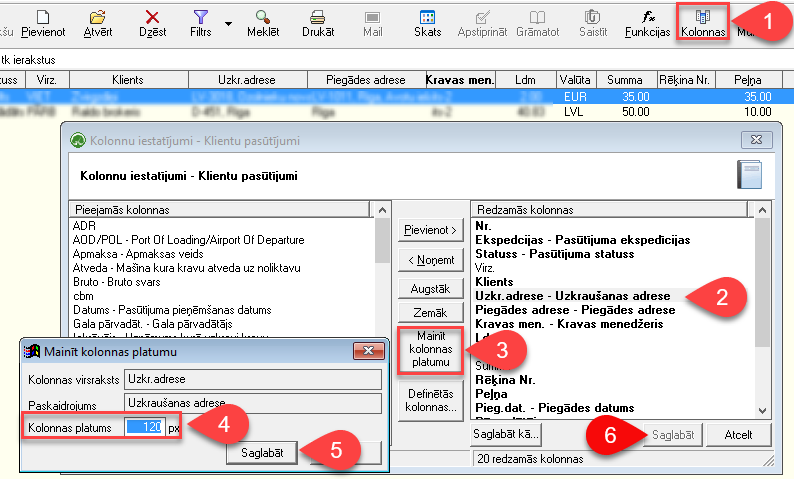The height and width of the screenshot is (479, 794).
Task: Open the Skats view icon
Action: 427,17
